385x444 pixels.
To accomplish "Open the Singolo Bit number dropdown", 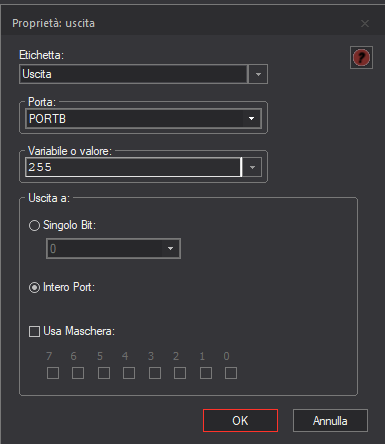I will [113, 248].
